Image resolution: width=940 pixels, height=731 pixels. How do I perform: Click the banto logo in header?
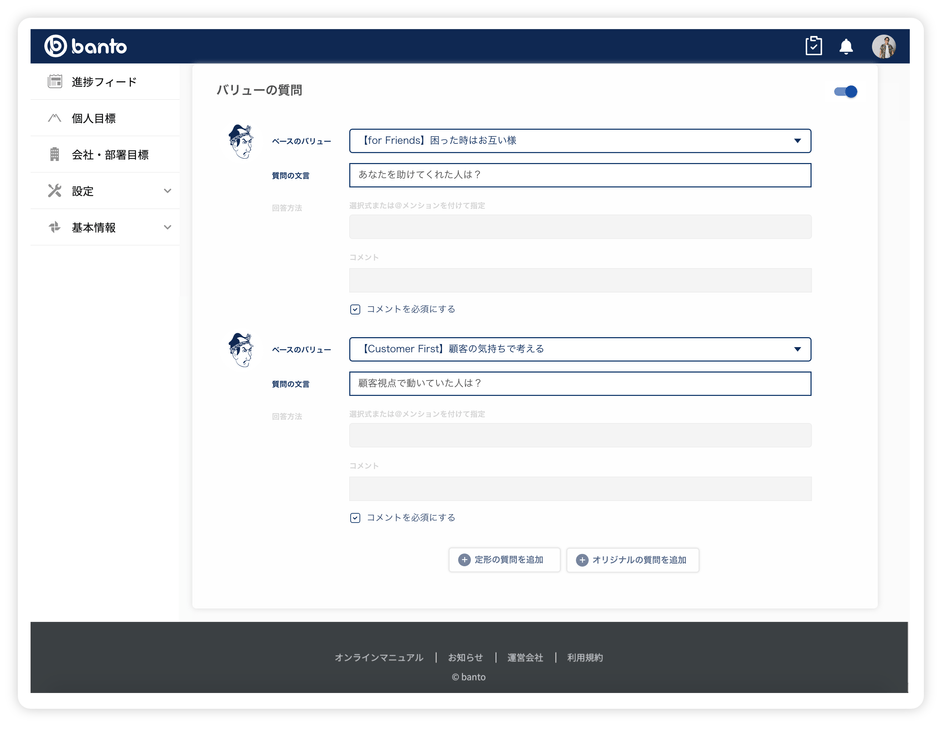point(86,46)
